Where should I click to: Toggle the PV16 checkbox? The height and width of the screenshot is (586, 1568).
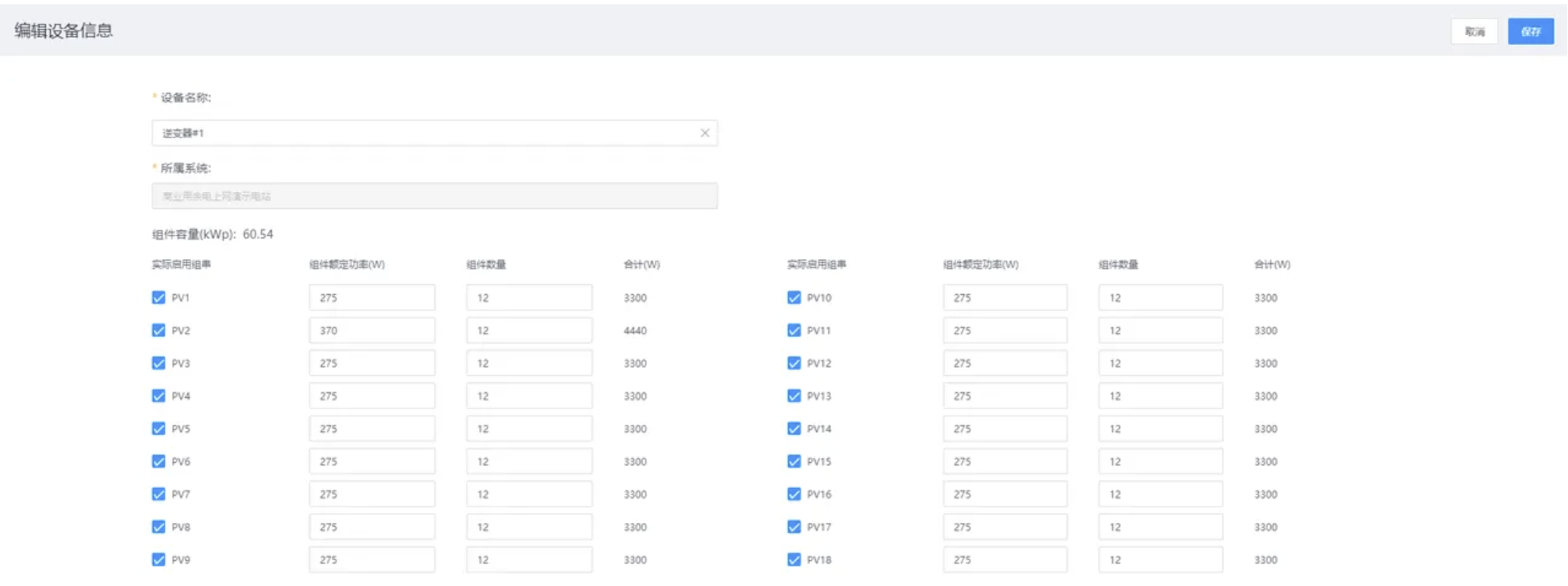(794, 494)
